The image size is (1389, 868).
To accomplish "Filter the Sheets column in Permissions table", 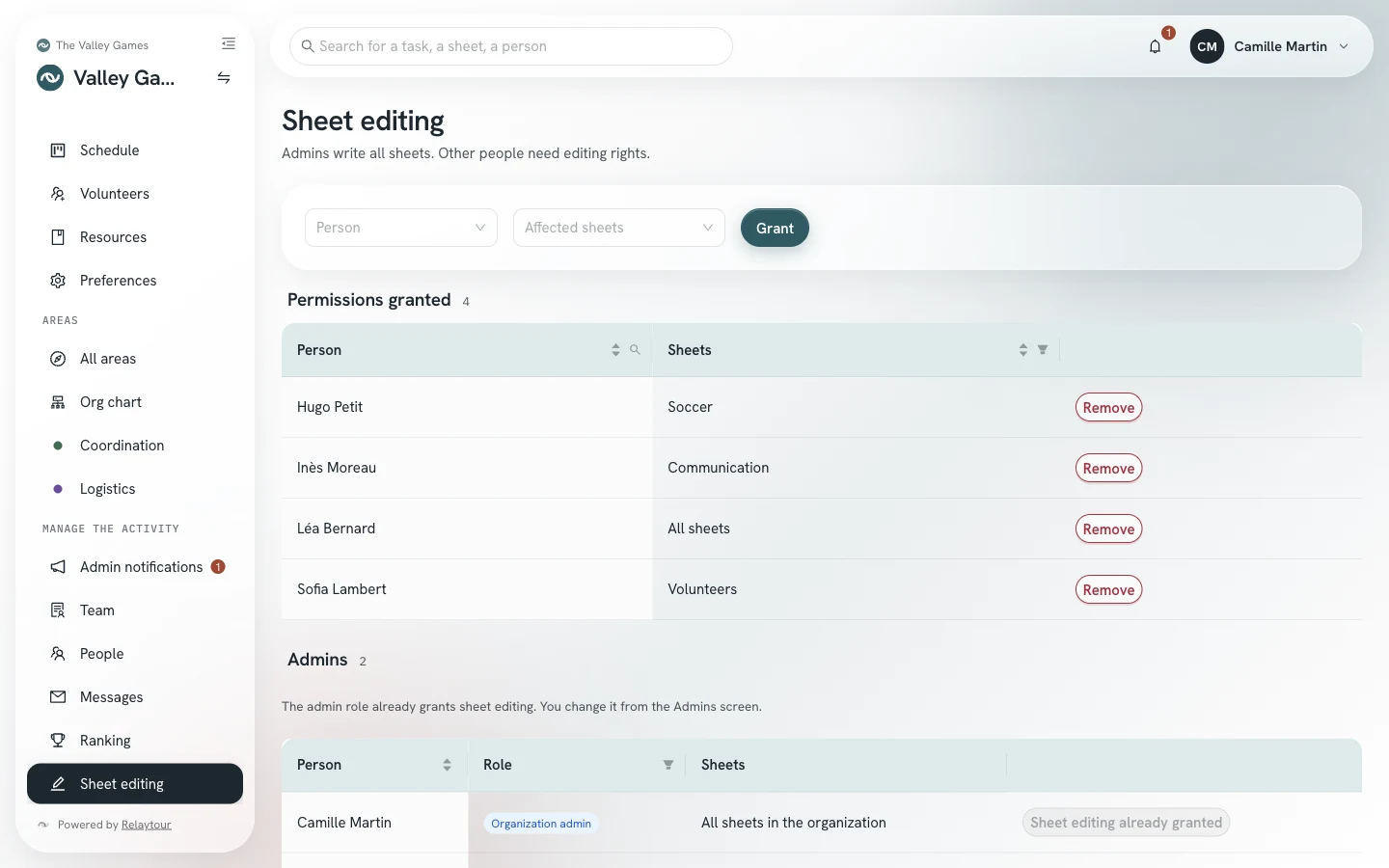I will 1043,350.
